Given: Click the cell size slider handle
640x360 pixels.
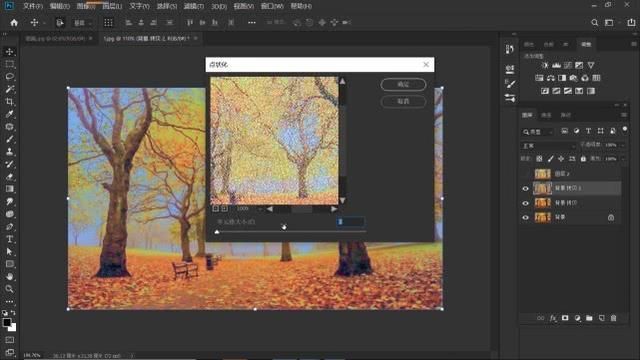Looking at the screenshot, I should click(x=217, y=232).
